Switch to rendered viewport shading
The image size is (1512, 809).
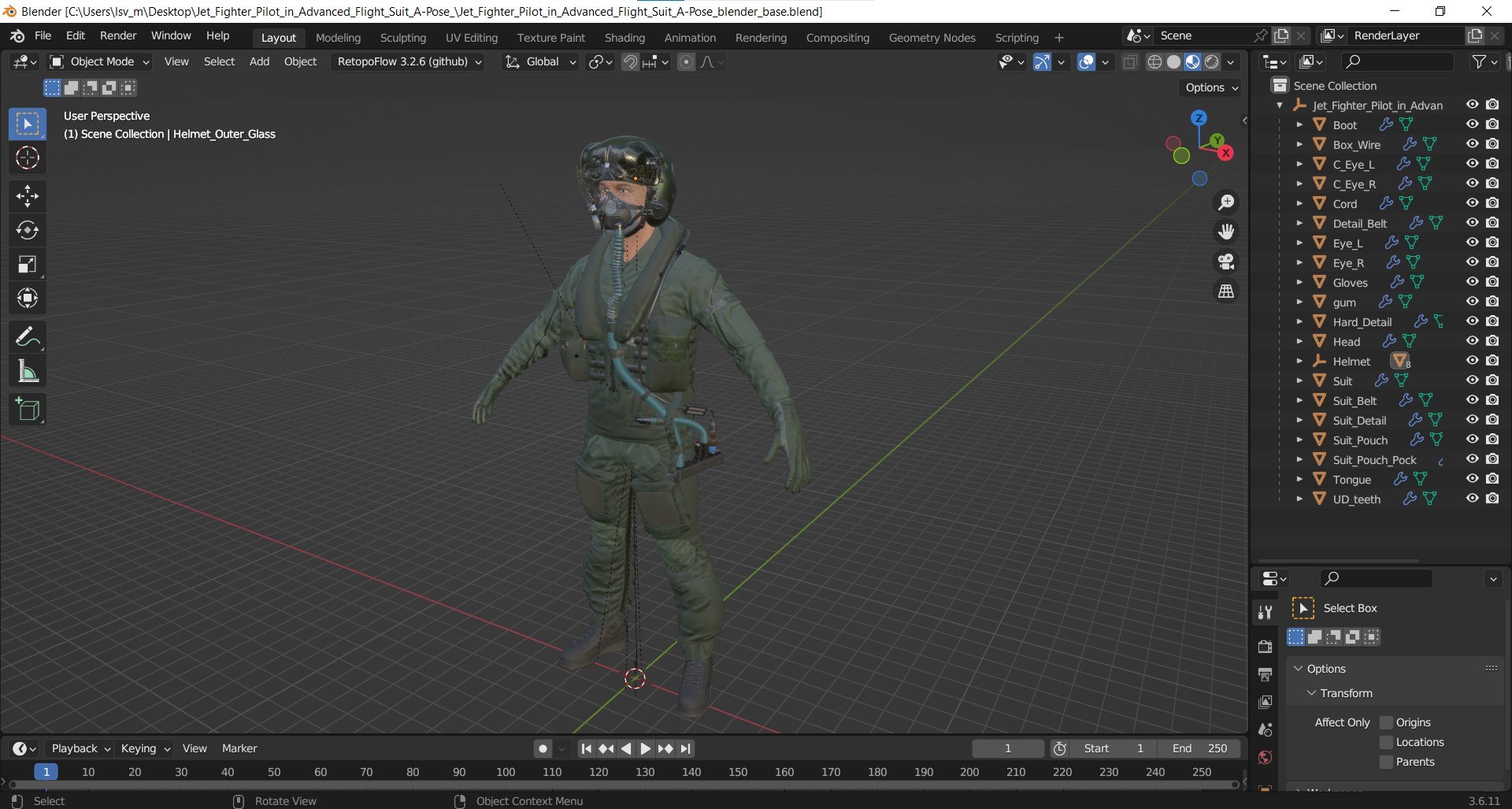[1212, 61]
